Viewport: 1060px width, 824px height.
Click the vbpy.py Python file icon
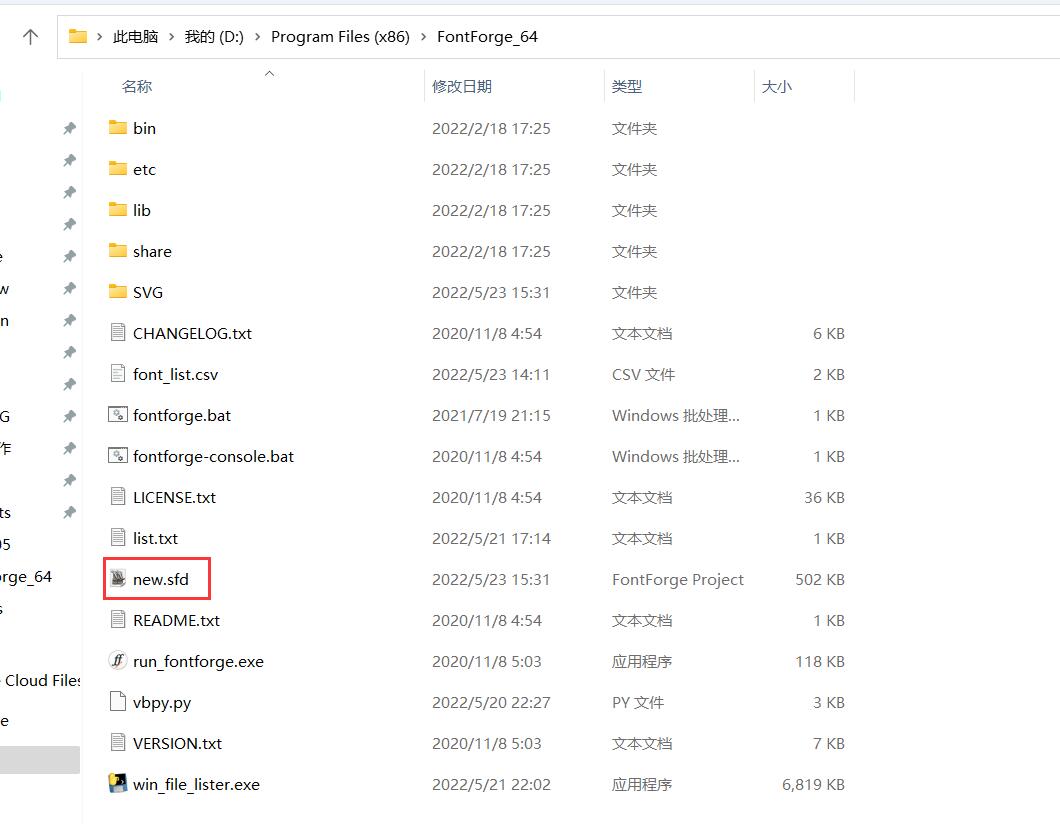click(118, 702)
